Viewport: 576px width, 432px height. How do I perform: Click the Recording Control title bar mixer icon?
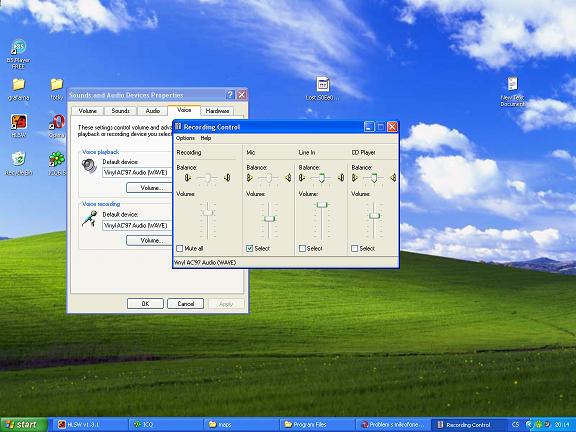(178, 127)
